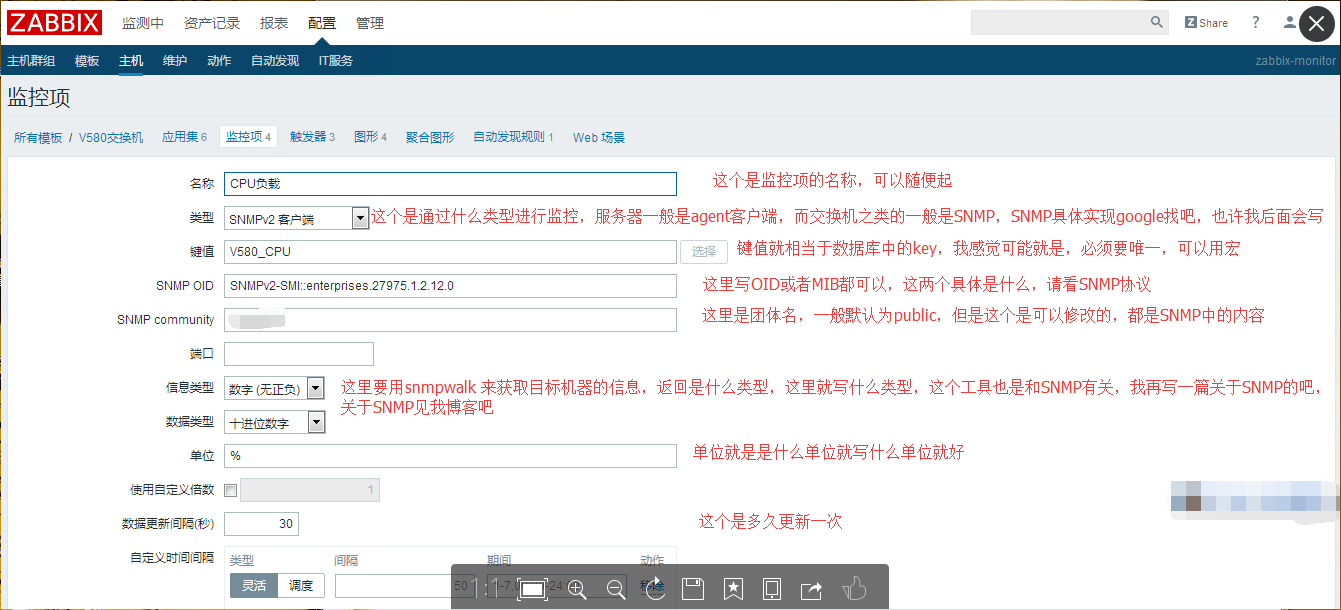Click the tablet device icon in viewer toolbar
The image size is (1341, 610).
[772, 589]
